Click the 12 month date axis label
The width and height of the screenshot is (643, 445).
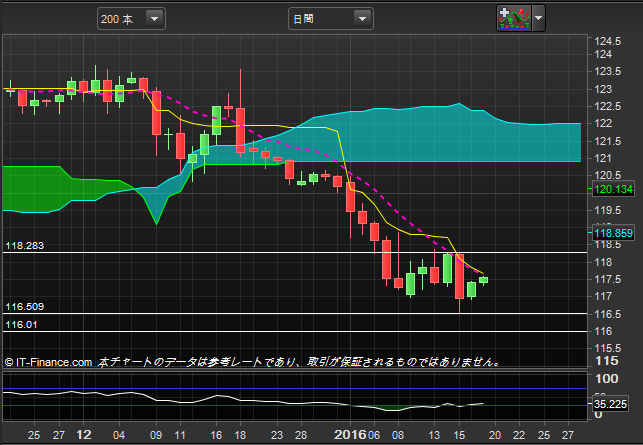(84, 435)
